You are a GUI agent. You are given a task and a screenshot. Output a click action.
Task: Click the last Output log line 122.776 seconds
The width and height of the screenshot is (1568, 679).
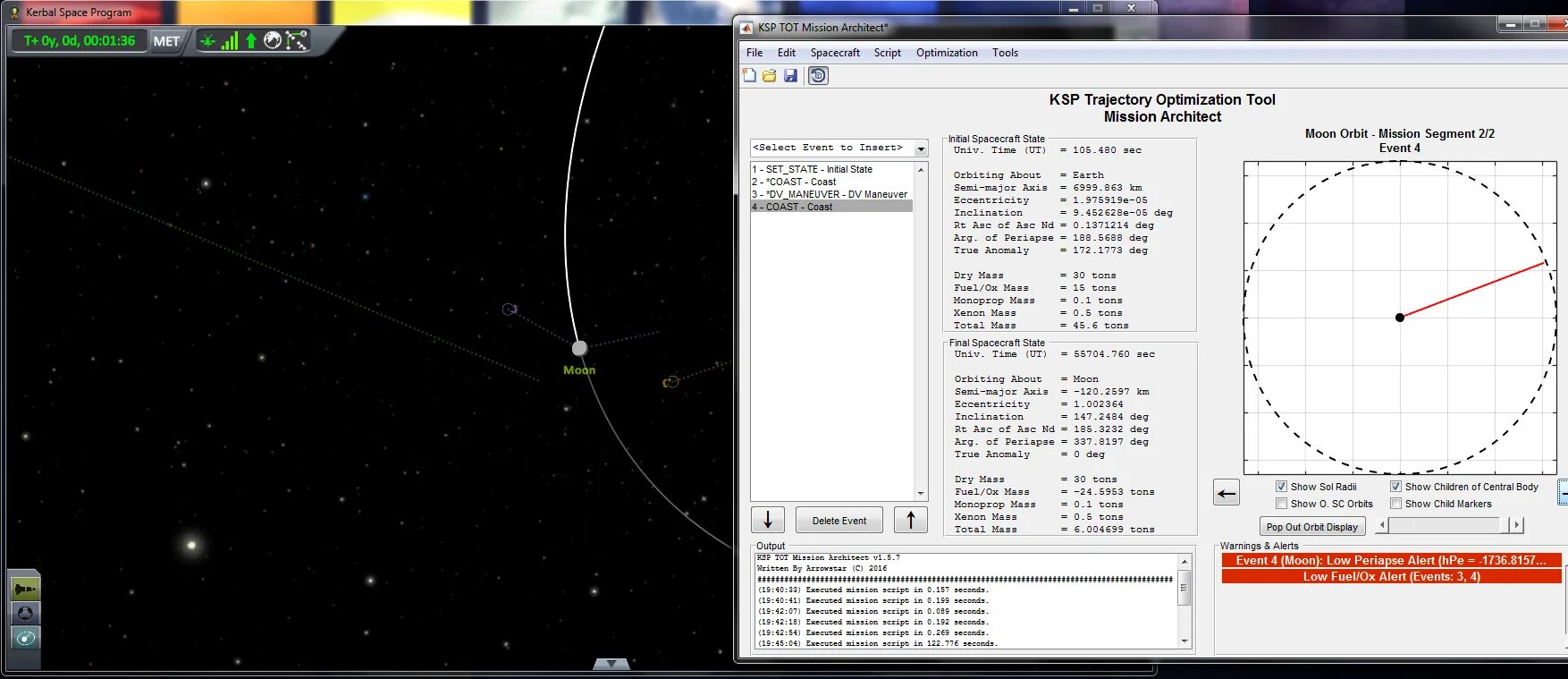click(x=877, y=643)
